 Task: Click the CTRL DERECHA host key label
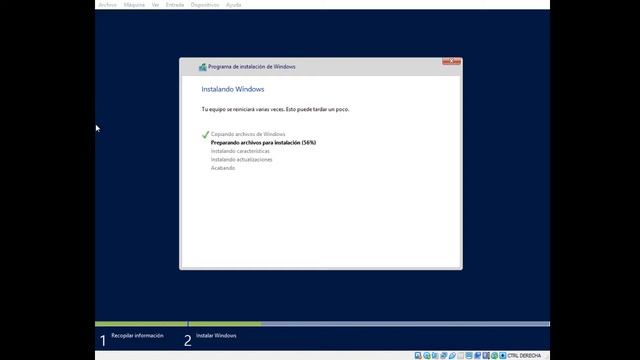tap(524, 356)
